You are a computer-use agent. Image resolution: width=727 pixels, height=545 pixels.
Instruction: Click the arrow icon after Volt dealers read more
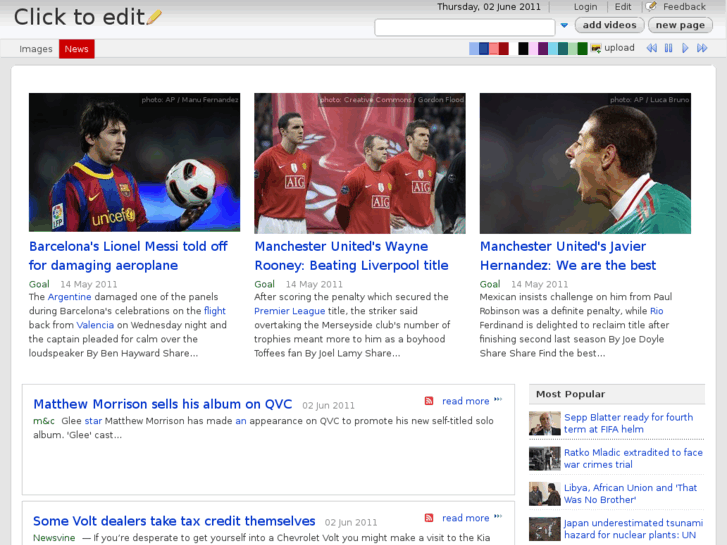click(498, 516)
